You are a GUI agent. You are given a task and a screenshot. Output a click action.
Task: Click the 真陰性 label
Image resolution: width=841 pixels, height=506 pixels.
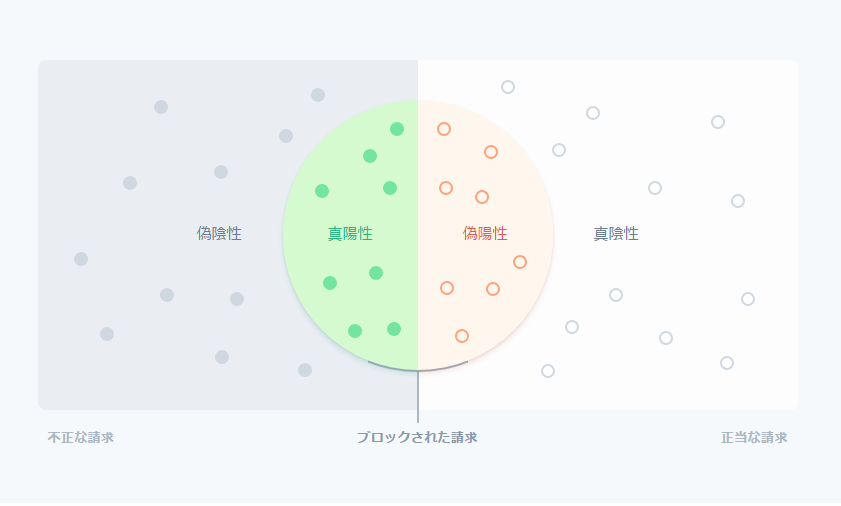pyautogui.click(x=616, y=233)
